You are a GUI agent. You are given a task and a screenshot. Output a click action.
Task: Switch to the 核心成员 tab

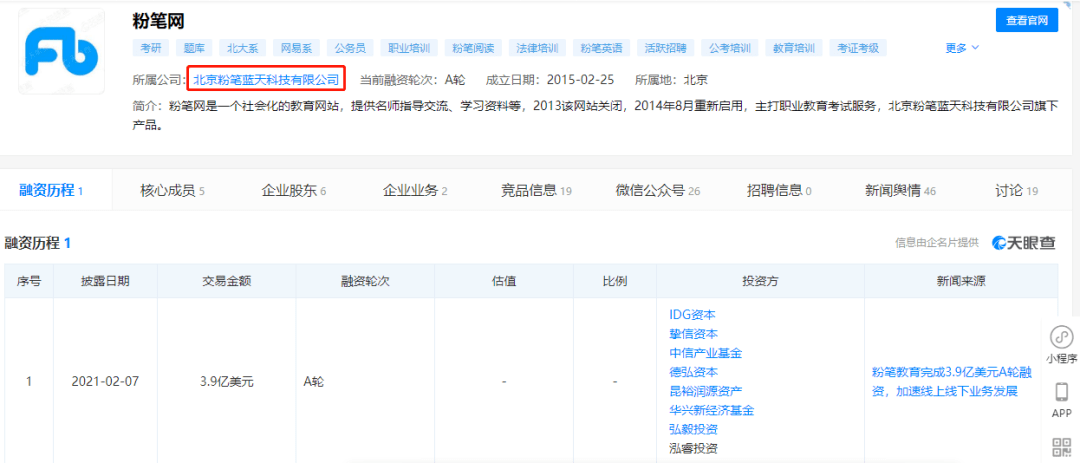172,190
